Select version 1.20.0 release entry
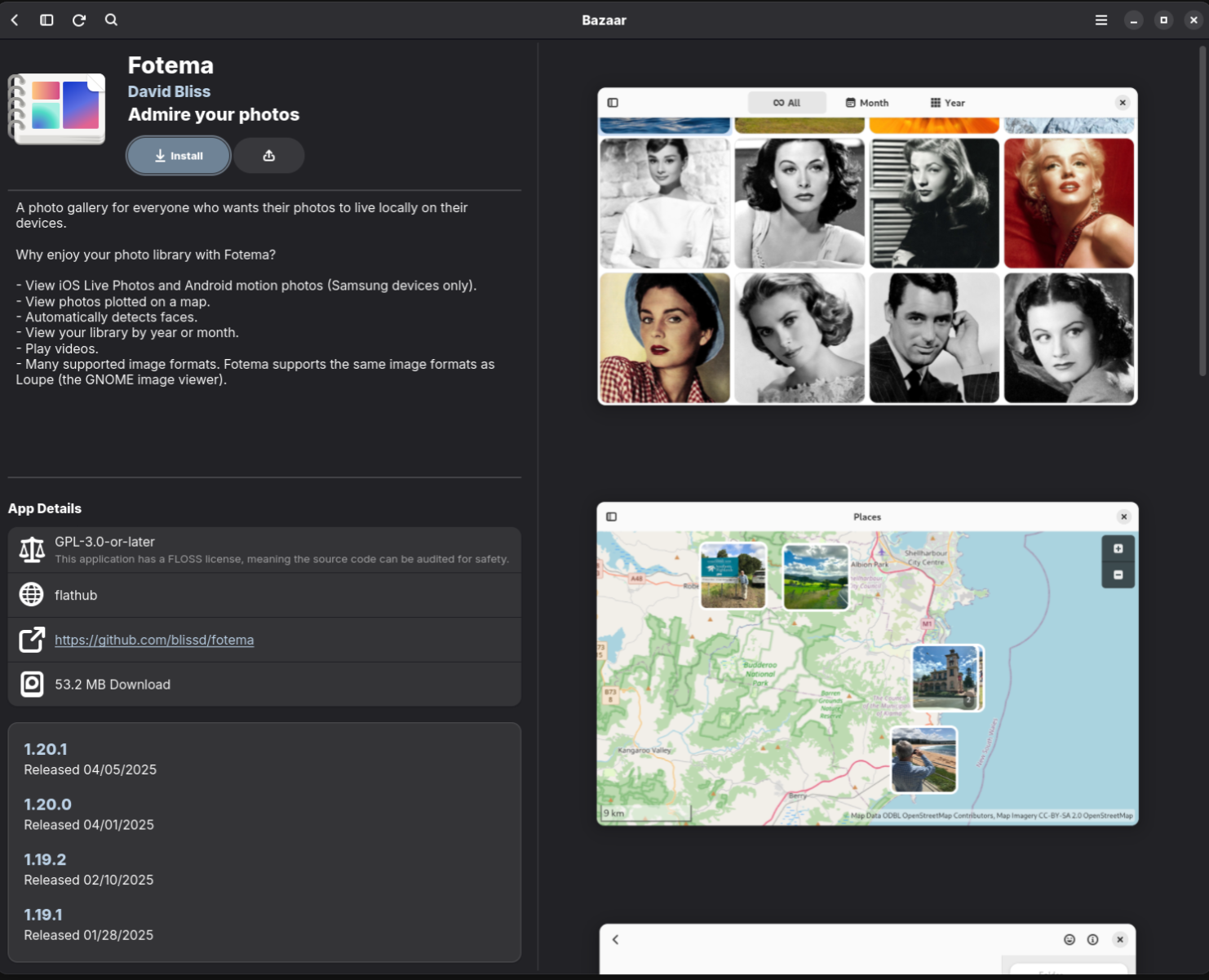The width and height of the screenshot is (1209, 980). tap(89, 814)
